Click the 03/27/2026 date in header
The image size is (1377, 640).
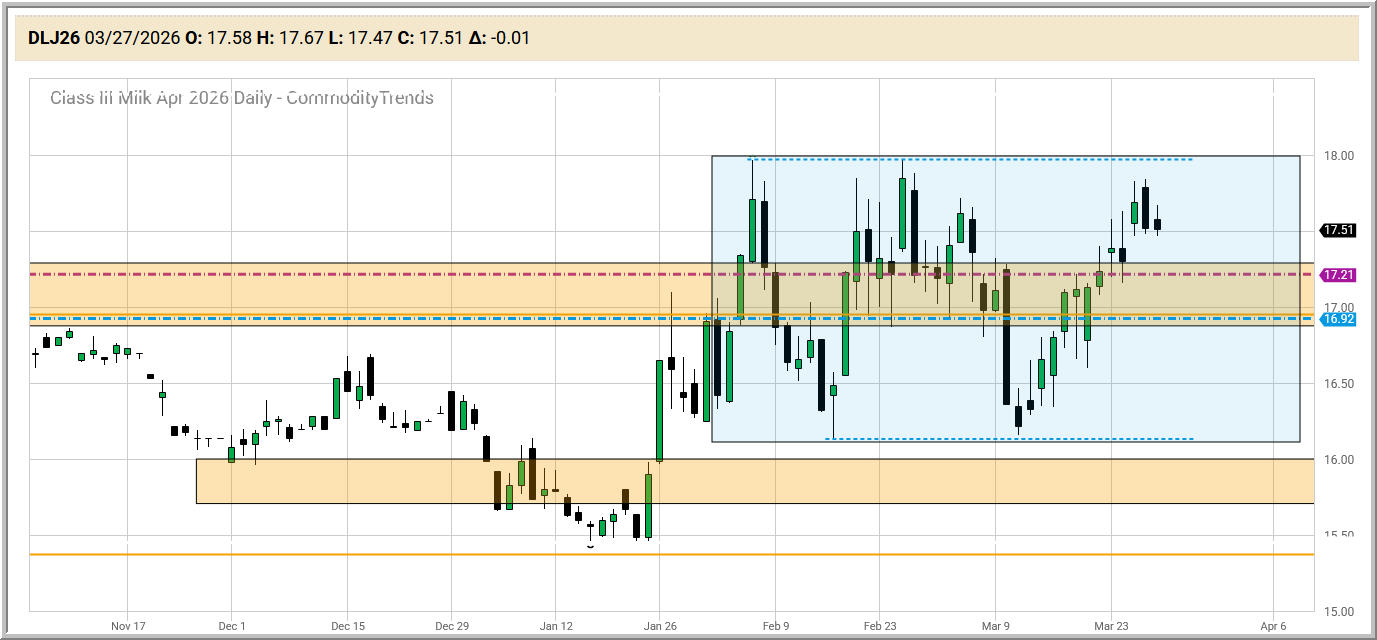pyautogui.click(x=133, y=38)
